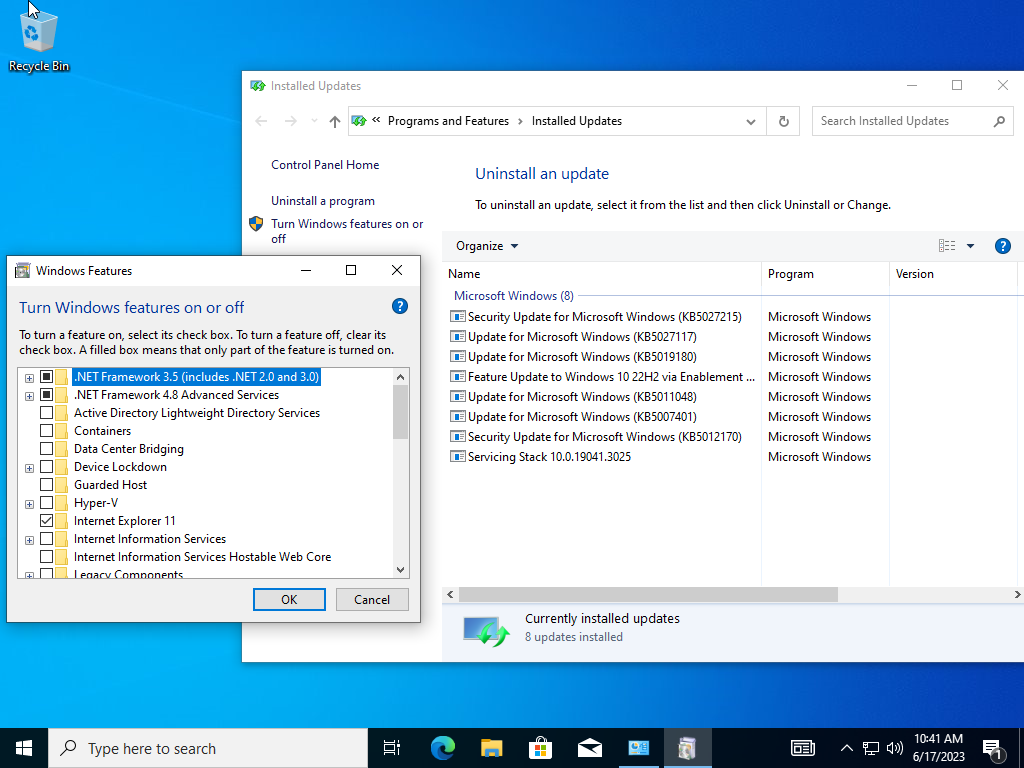The image size is (1024, 768).
Task: Click the address bar location icon
Action: coord(359,121)
